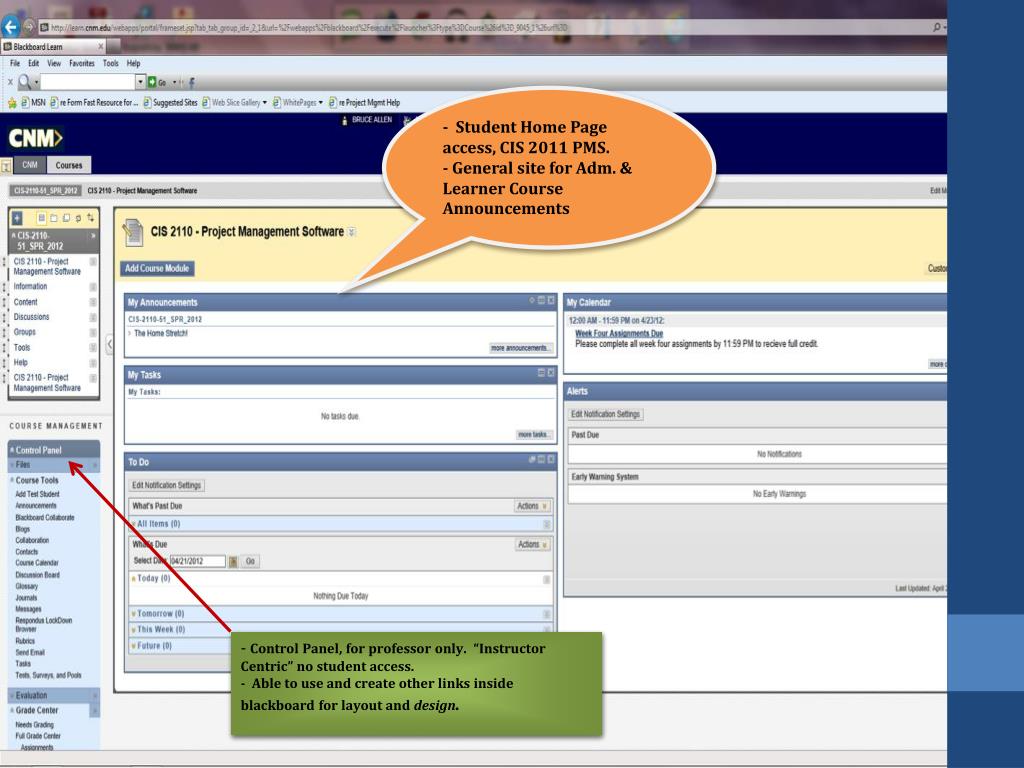Click inside the toolbar search field
Screen dimensions: 1024x768
point(88,82)
